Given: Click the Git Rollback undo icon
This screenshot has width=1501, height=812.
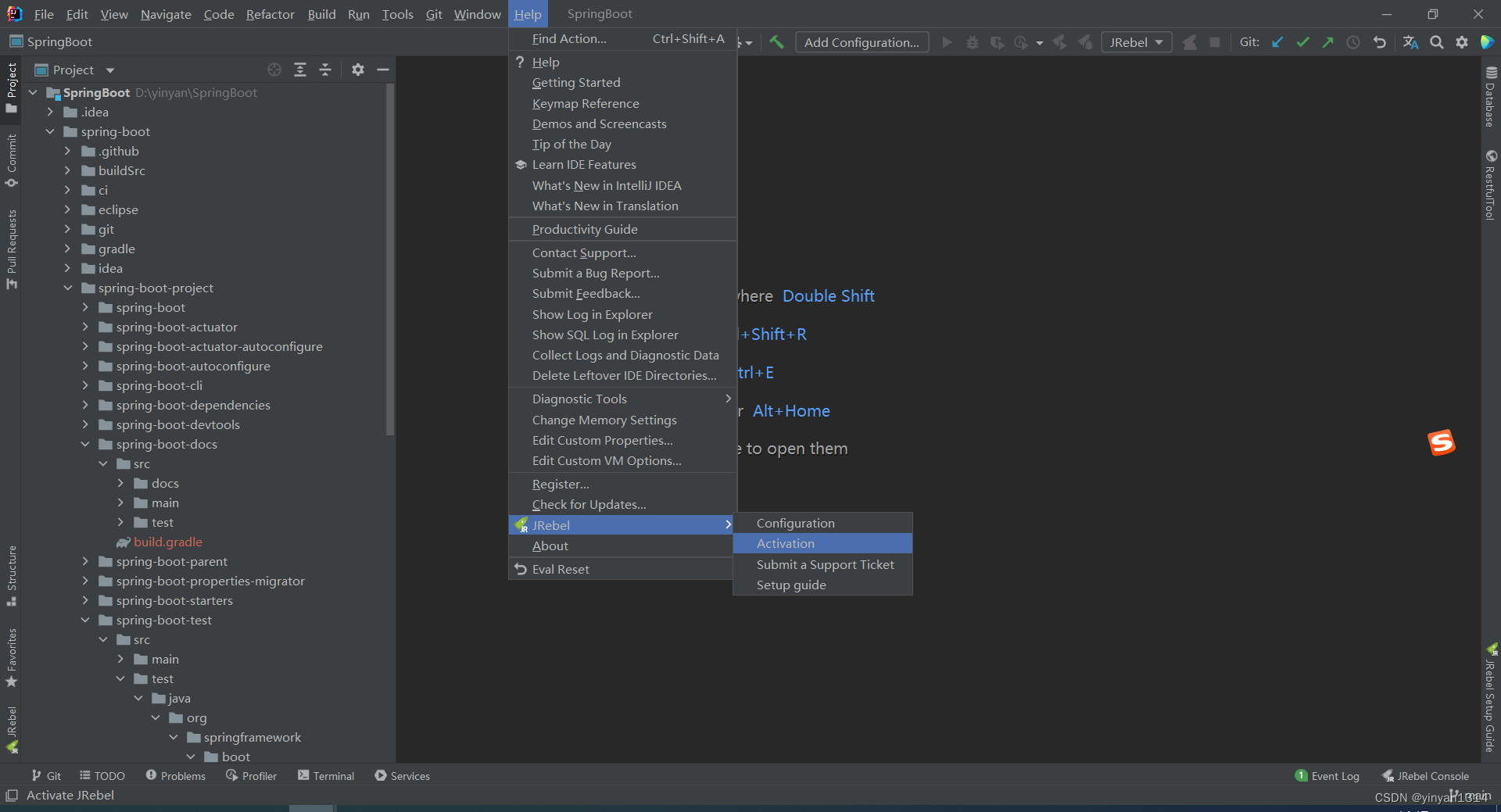Looking at the screenshot, I should pos(1379,42).
